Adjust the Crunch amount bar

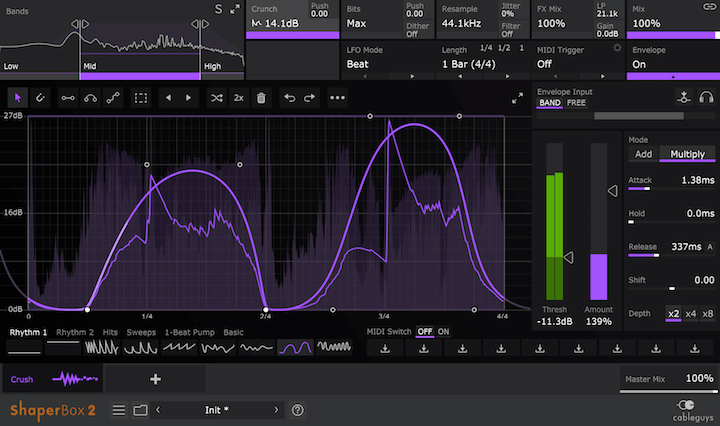pyautogui.click(x=292, y=35)
